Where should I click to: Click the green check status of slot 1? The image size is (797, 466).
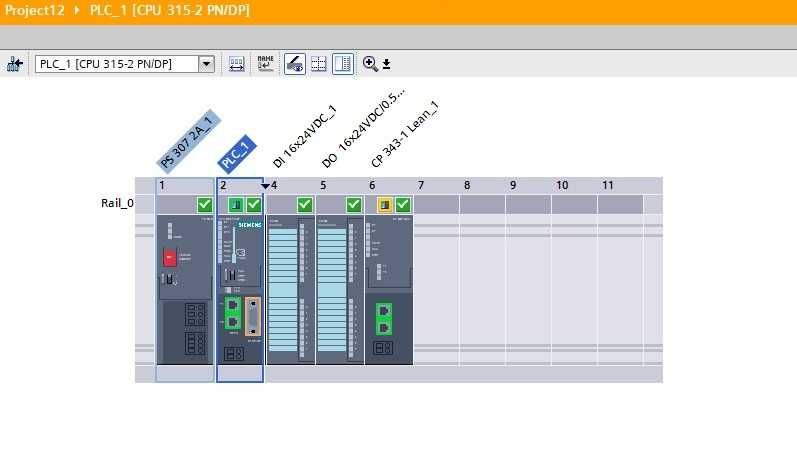point(205,205)
